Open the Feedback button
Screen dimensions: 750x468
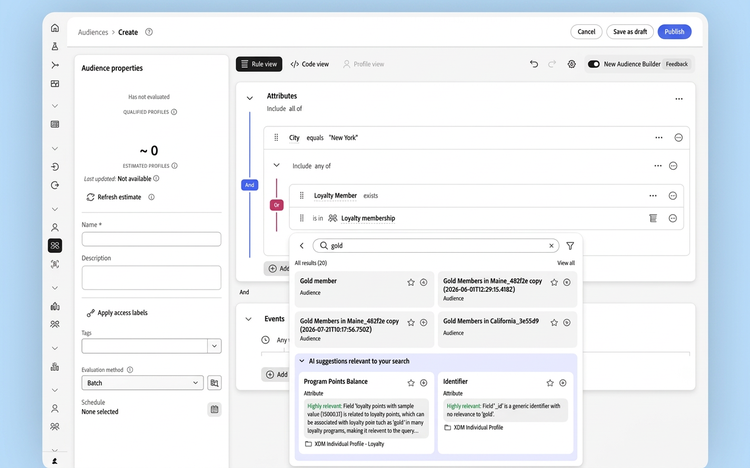(x=677, y=64)
